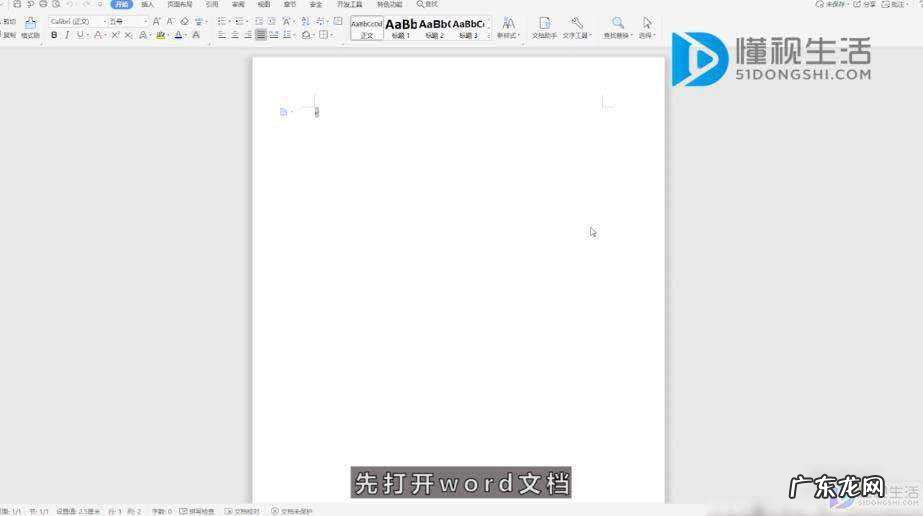Viewport: 923px width, 516px height.
Task: Apply yellow text highlight color
Action: [x=160, y=35]
